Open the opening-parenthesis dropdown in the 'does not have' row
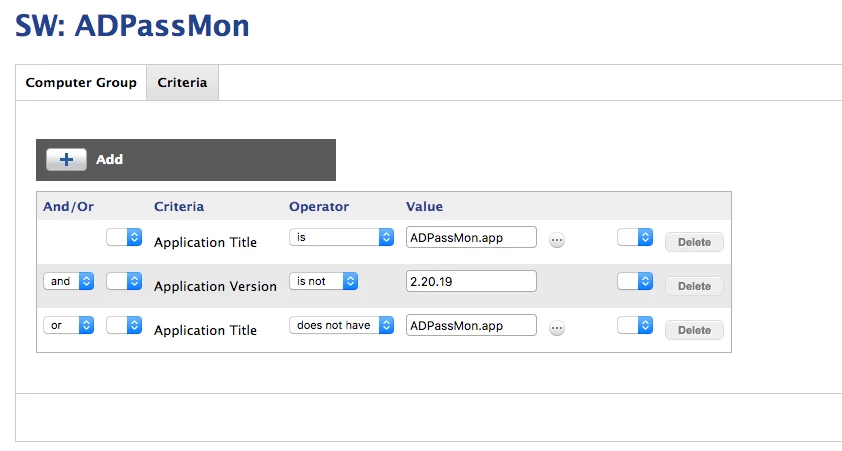This screenshot has width=842, height=451. click(x=124, y=325)
